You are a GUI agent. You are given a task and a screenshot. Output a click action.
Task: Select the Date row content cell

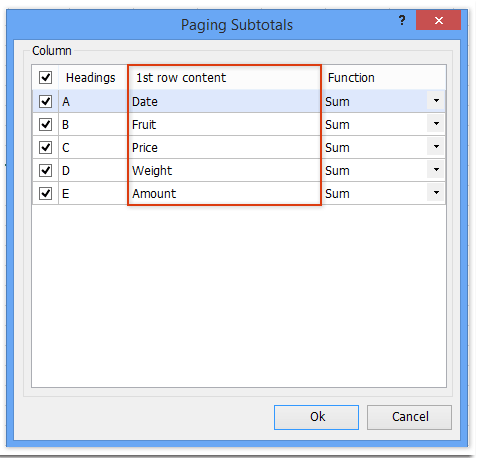[224, 101]
